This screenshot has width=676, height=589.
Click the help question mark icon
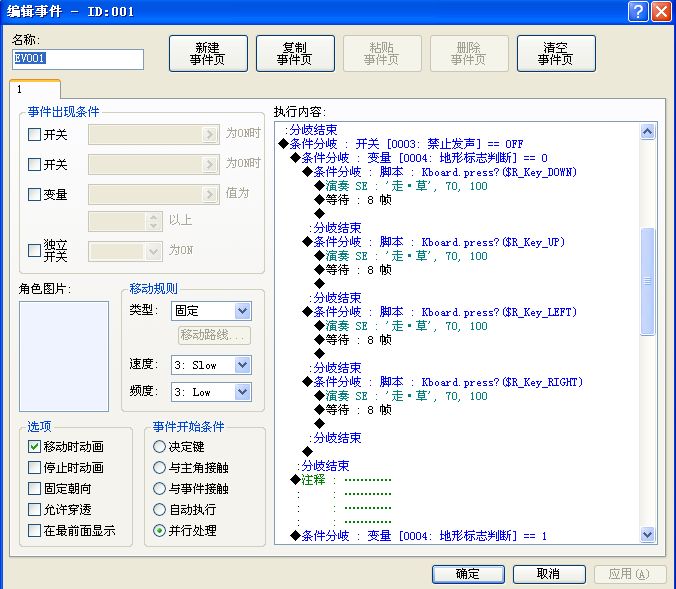point(638,11)
